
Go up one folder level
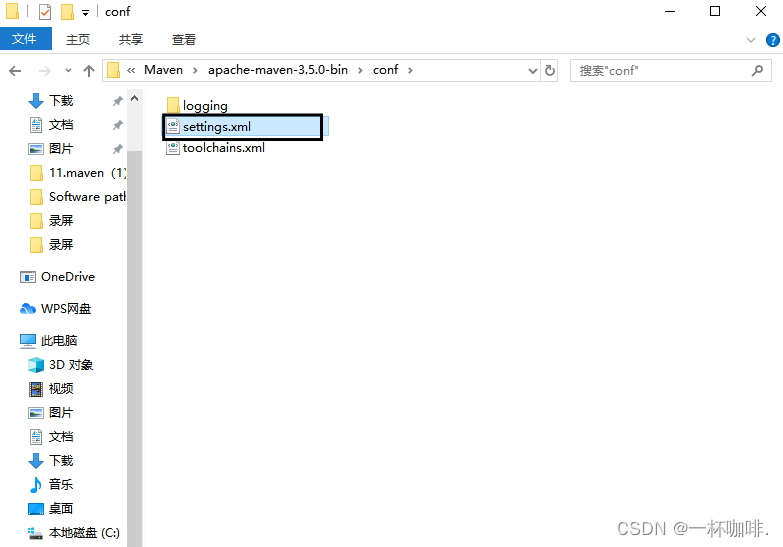89,71
